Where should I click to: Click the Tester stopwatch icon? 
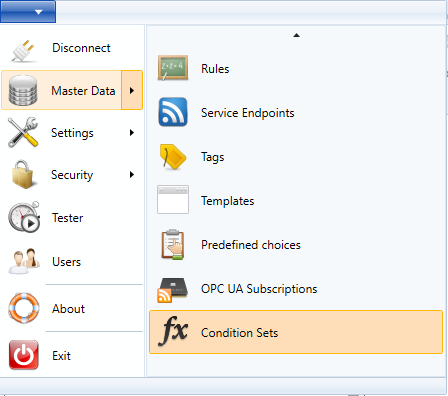[24, 217]
